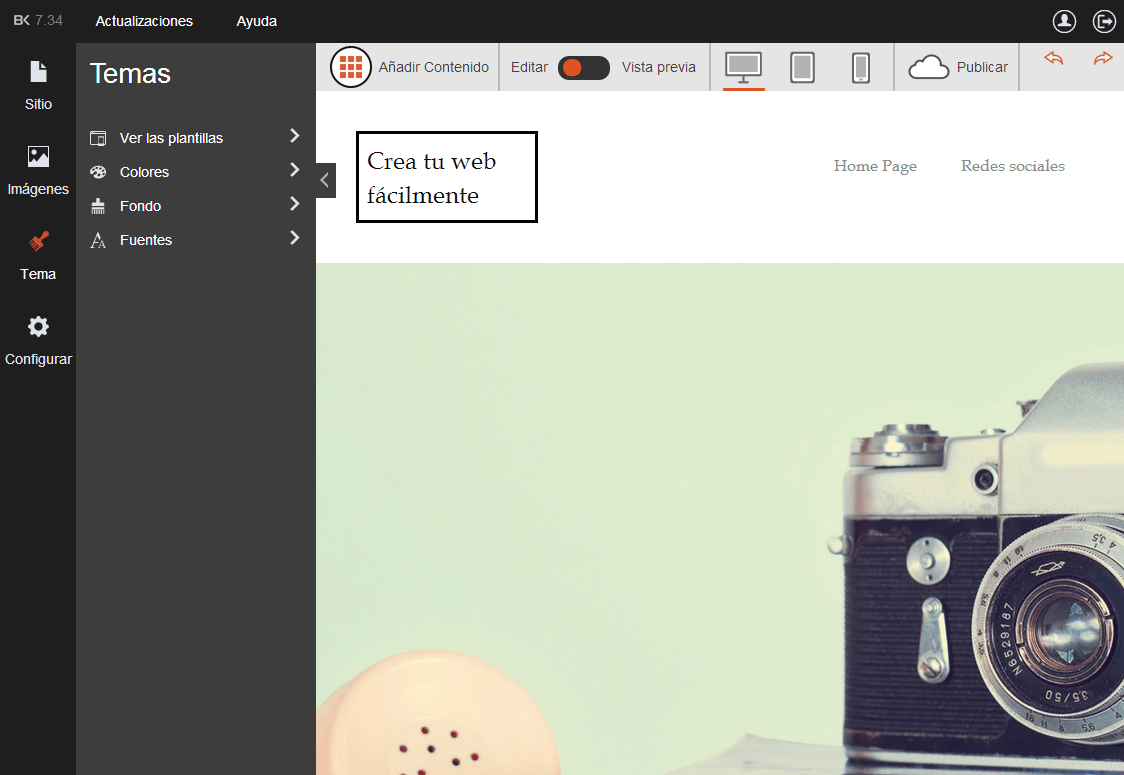Click the Imágenes label in sidebar
Image resolution: width=1124 pixels, height=775 pixels.
coord(38,189)
